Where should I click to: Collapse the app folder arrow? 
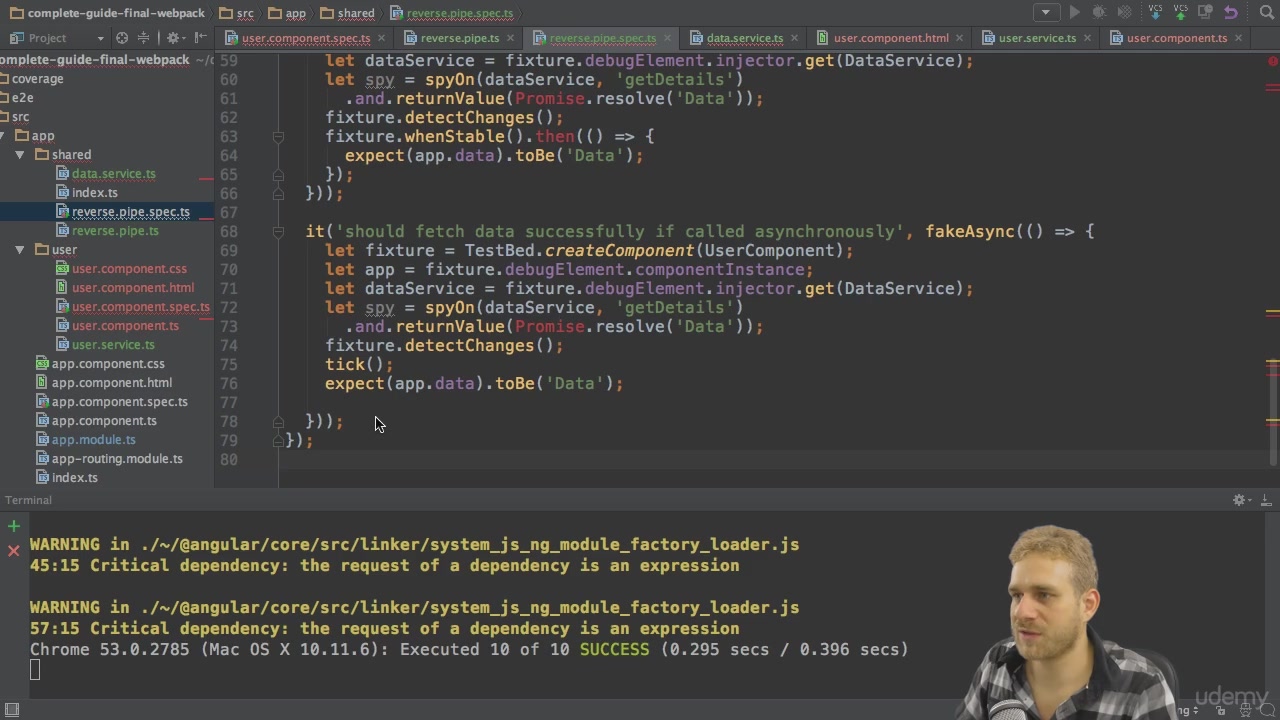[4, 136]
